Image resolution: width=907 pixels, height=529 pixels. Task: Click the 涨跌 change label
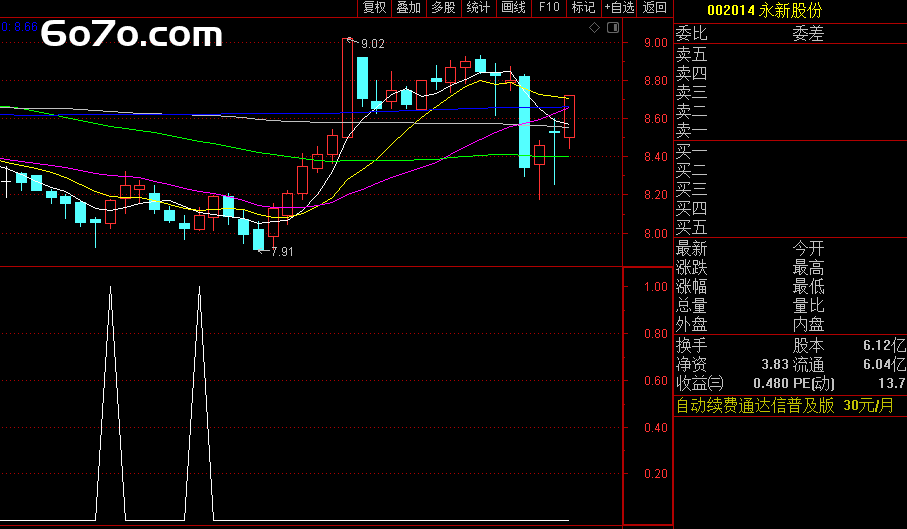click(691, 268)
